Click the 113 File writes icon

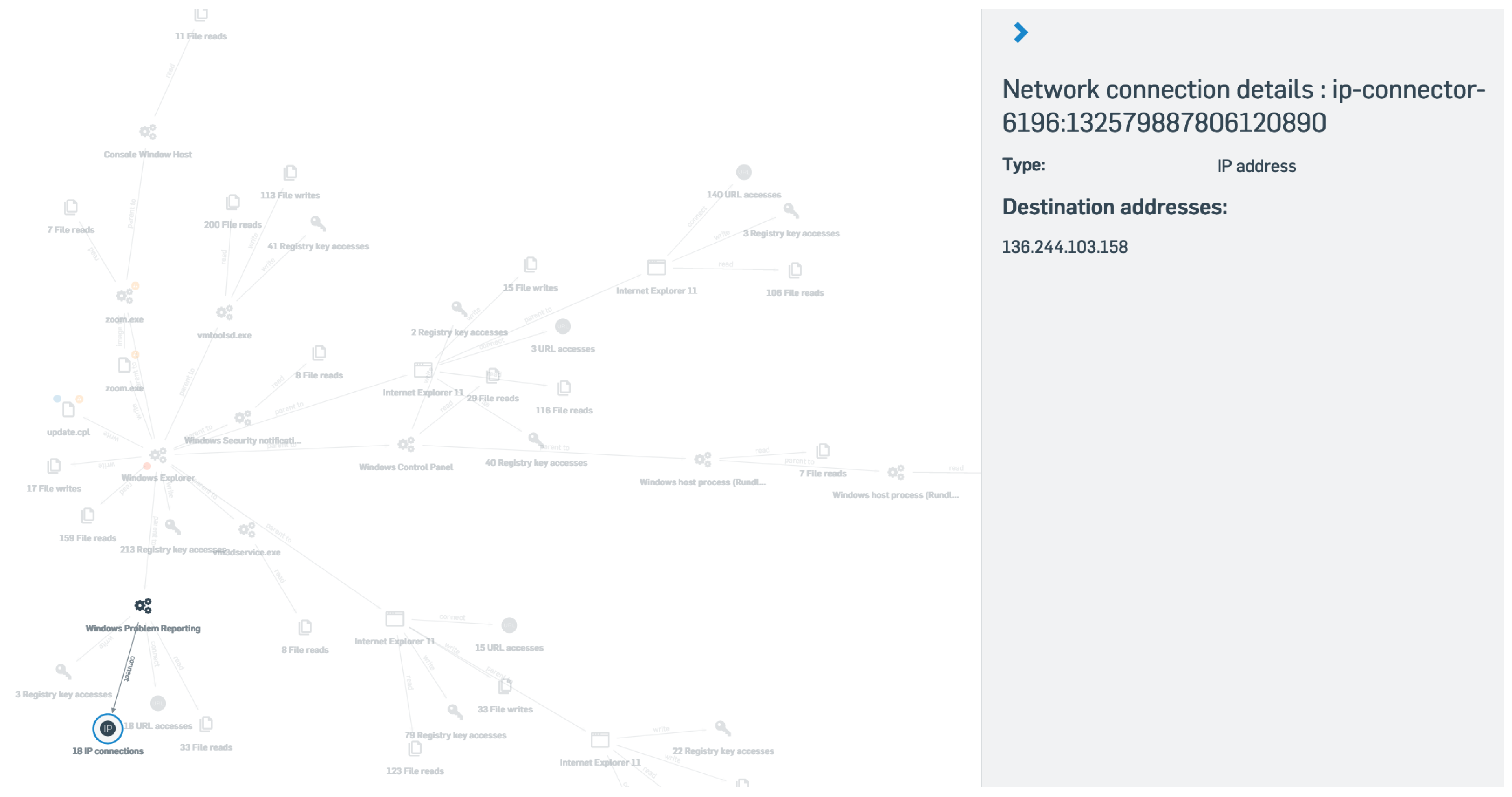(290, 173)
